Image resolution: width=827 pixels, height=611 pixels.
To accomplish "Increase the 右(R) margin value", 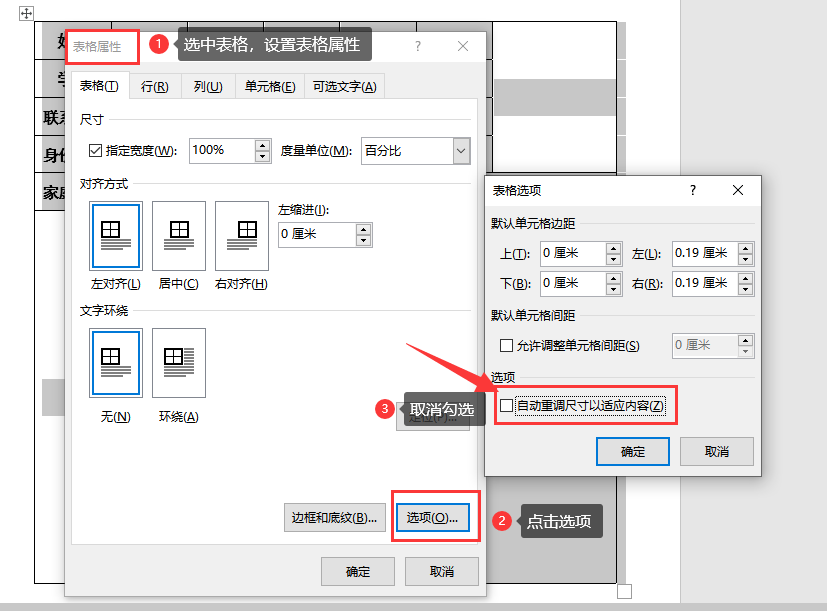I will (745, 279).
